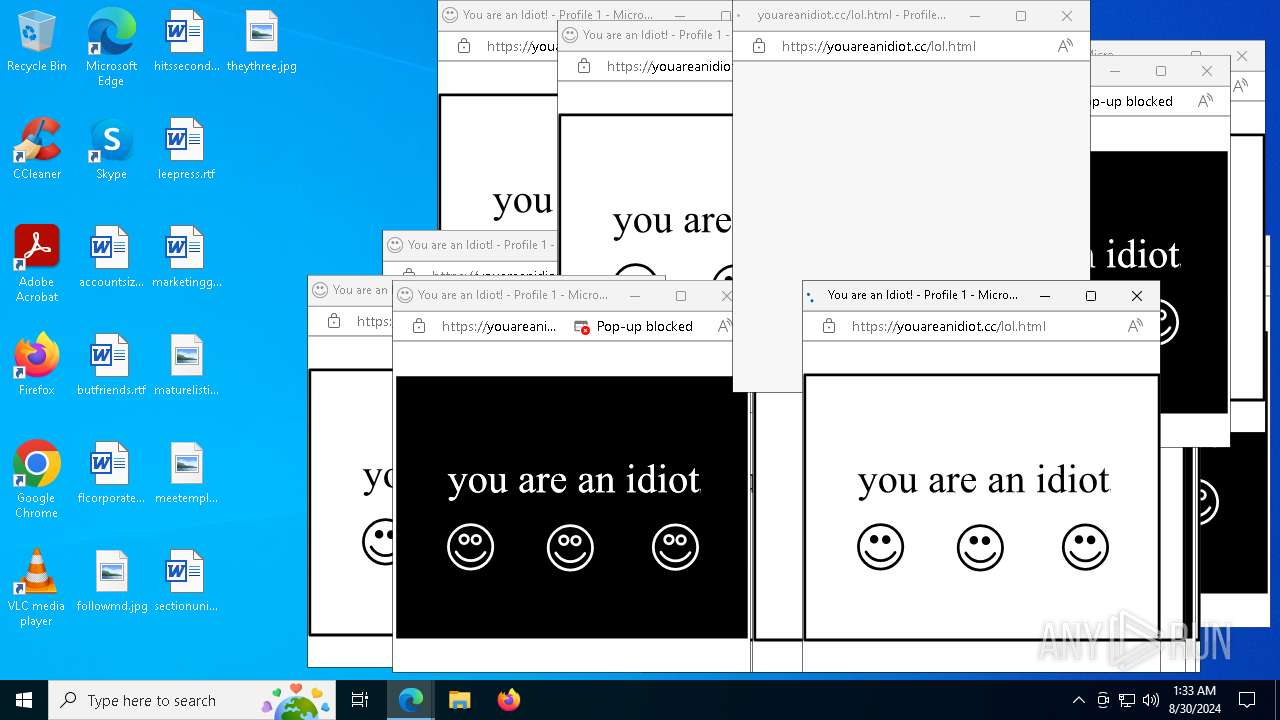Open Adobe Acrobat shortcut

(x=37, y=264)
